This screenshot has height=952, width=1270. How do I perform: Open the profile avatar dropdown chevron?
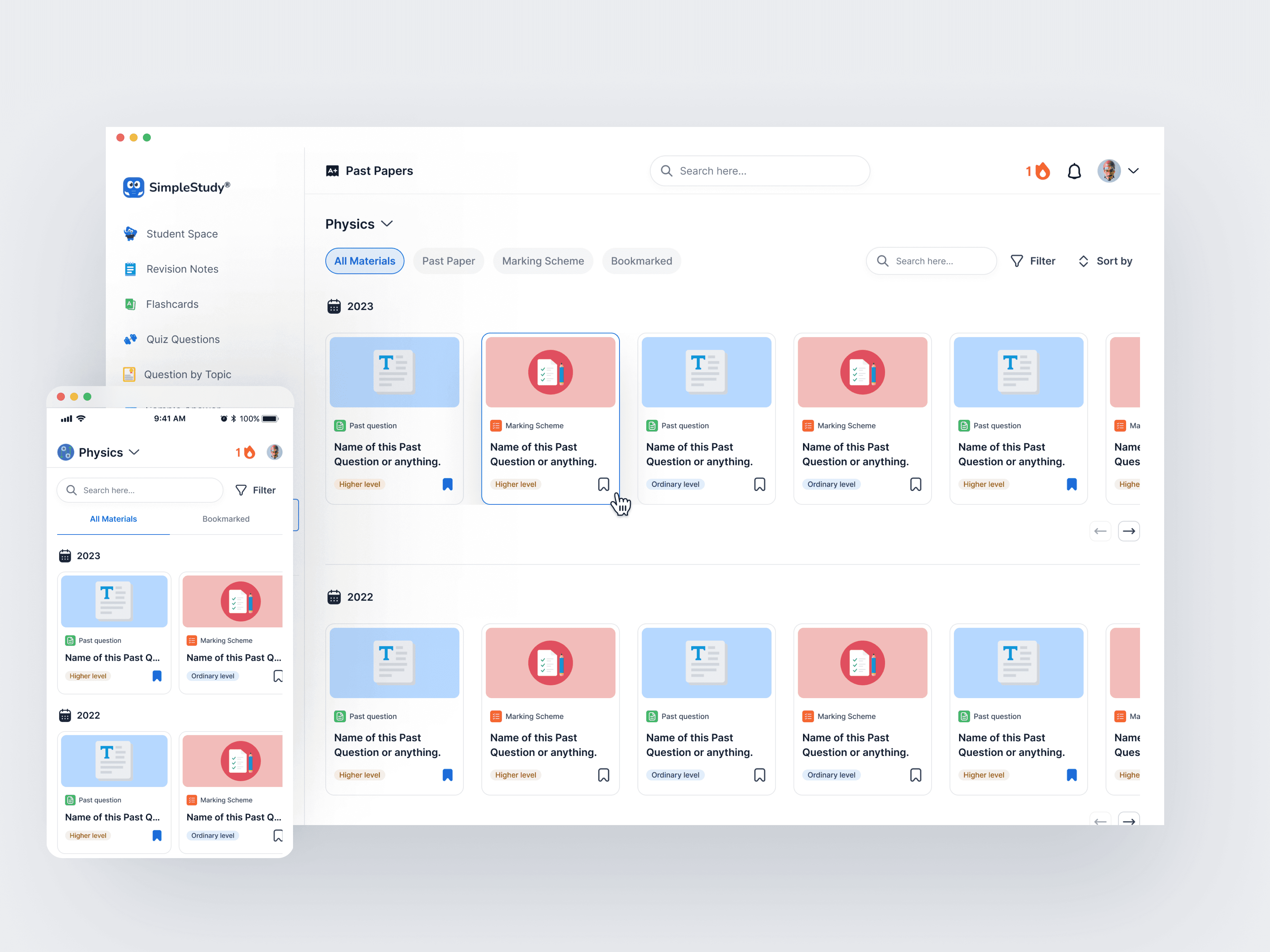[1133, 171]
